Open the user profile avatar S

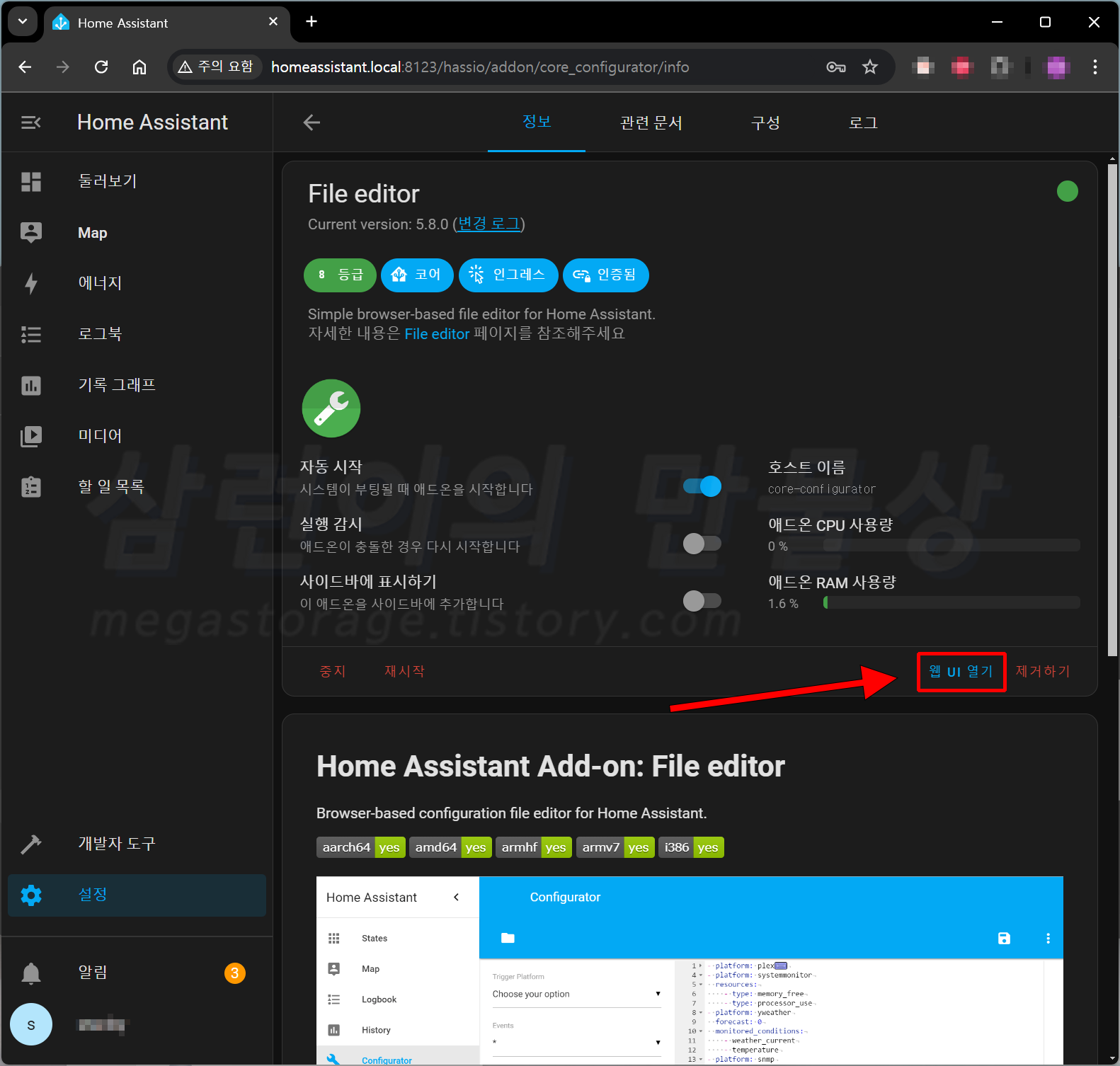pos(31,1024)
